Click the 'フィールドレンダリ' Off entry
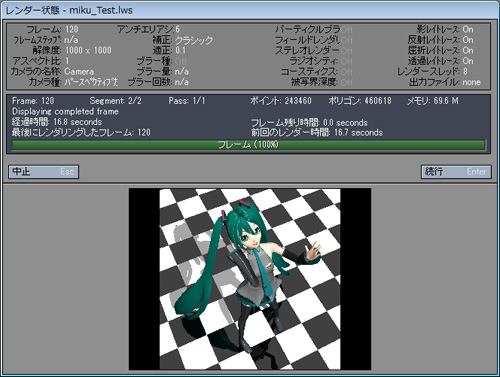This screenshot has width=500, height=377. pyautogui.click(x=314, y=40)
